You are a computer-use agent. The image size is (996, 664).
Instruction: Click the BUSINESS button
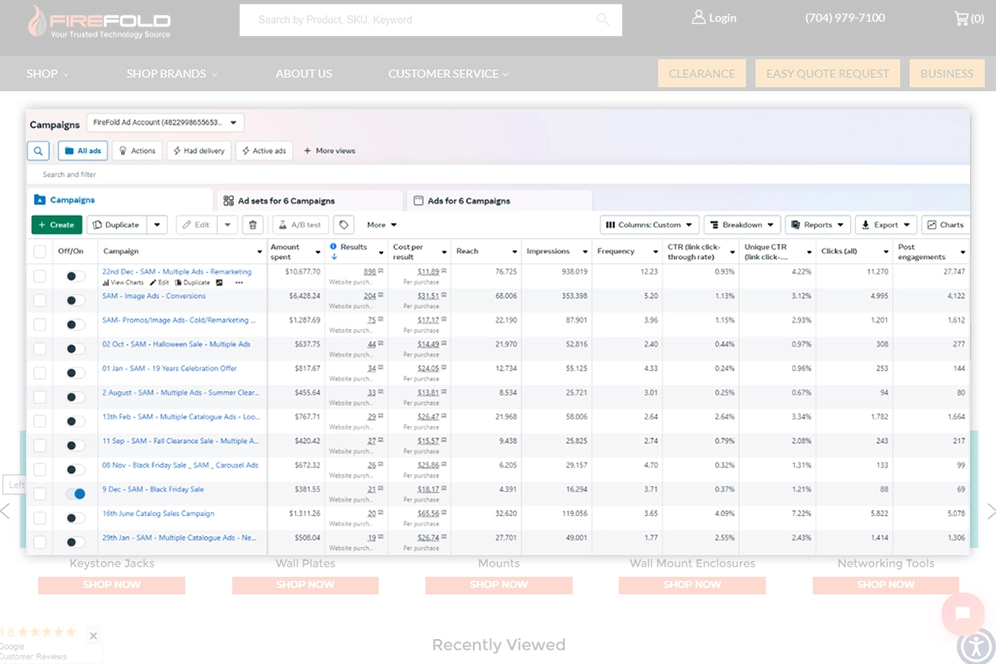pyautogui.click(x=946, y=74)
